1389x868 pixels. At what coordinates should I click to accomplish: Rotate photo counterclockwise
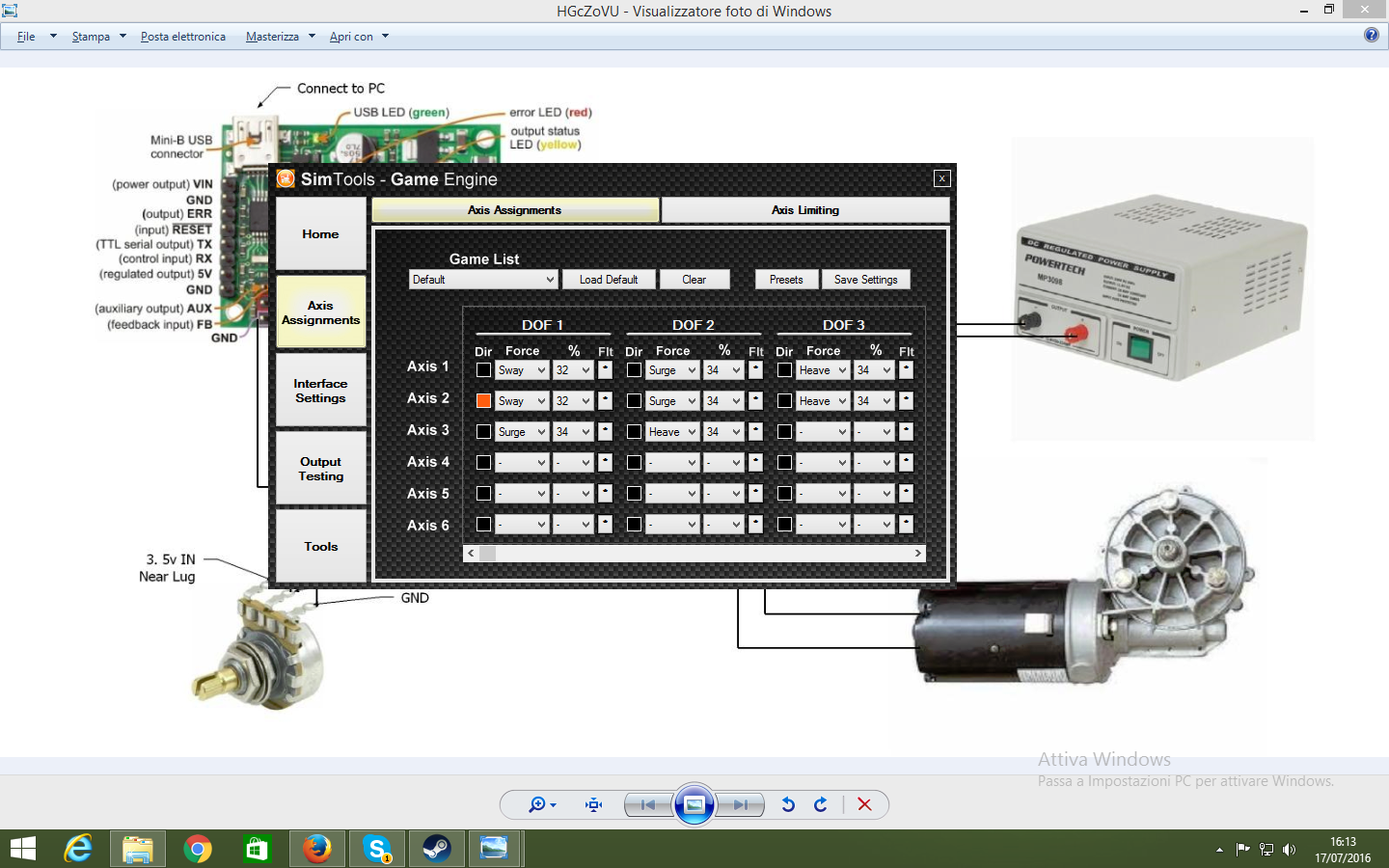788,804
